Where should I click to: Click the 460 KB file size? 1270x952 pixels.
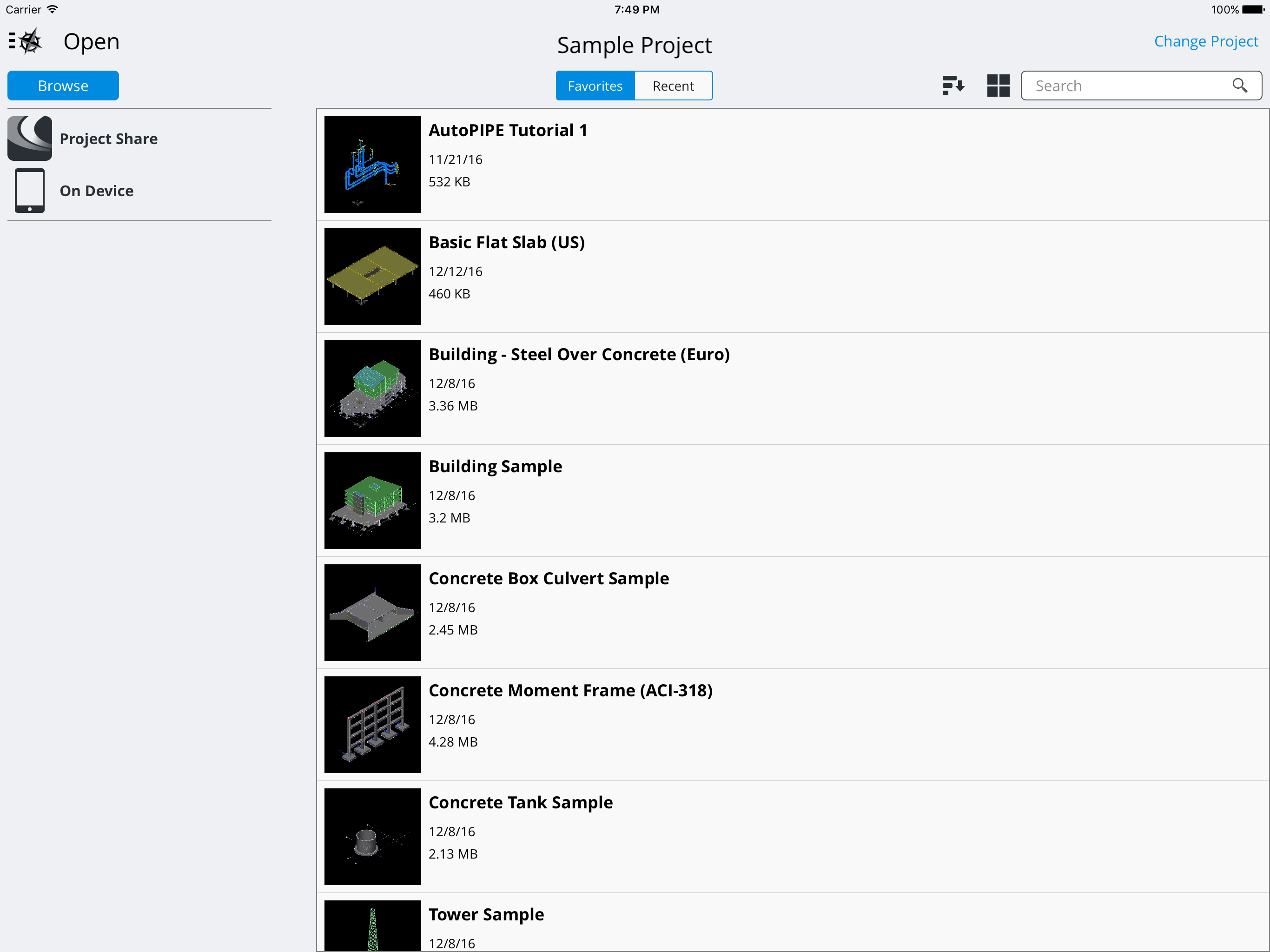click(450, 293)
